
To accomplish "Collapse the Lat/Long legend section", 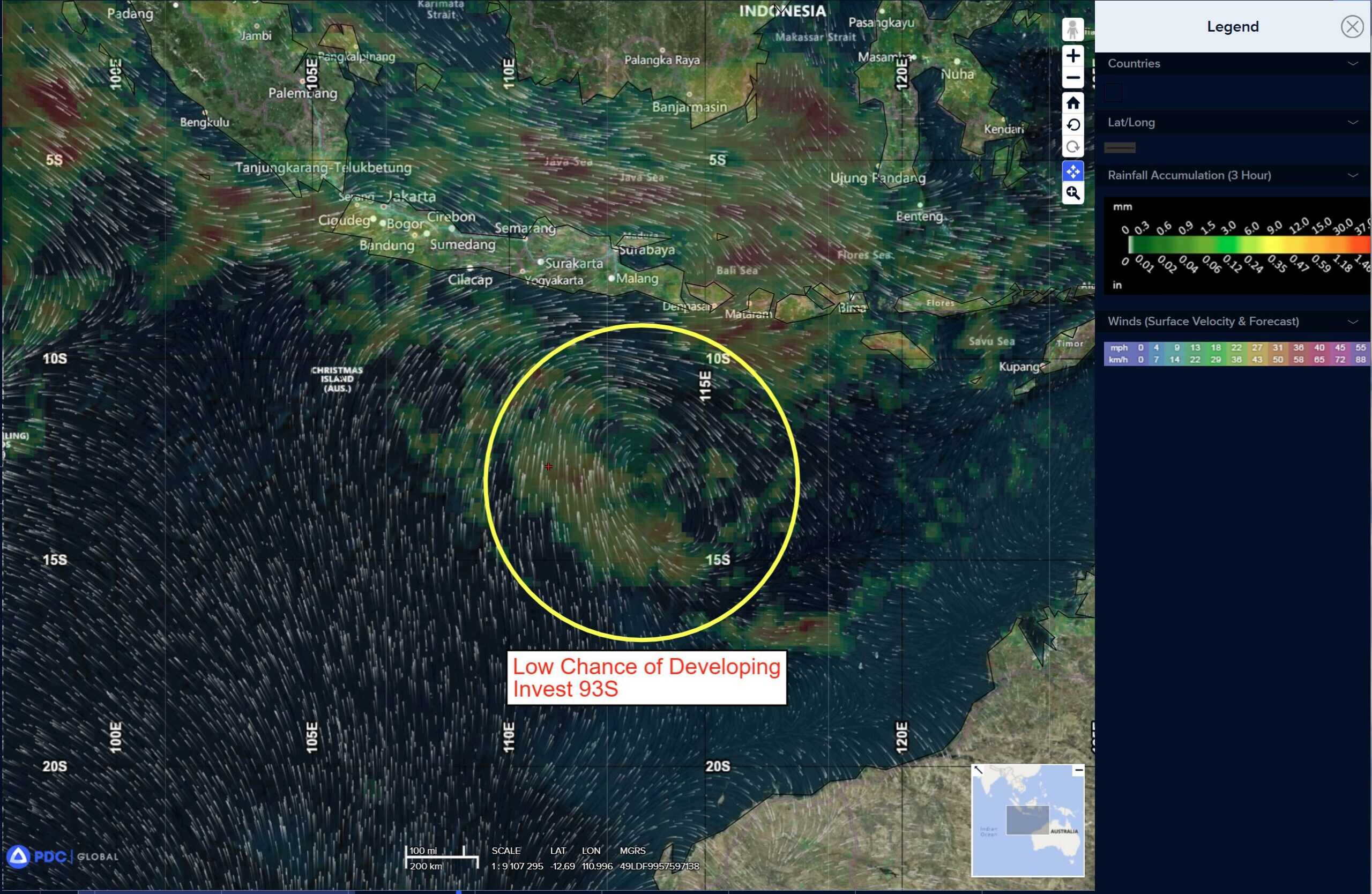I will click(1352, 122).
